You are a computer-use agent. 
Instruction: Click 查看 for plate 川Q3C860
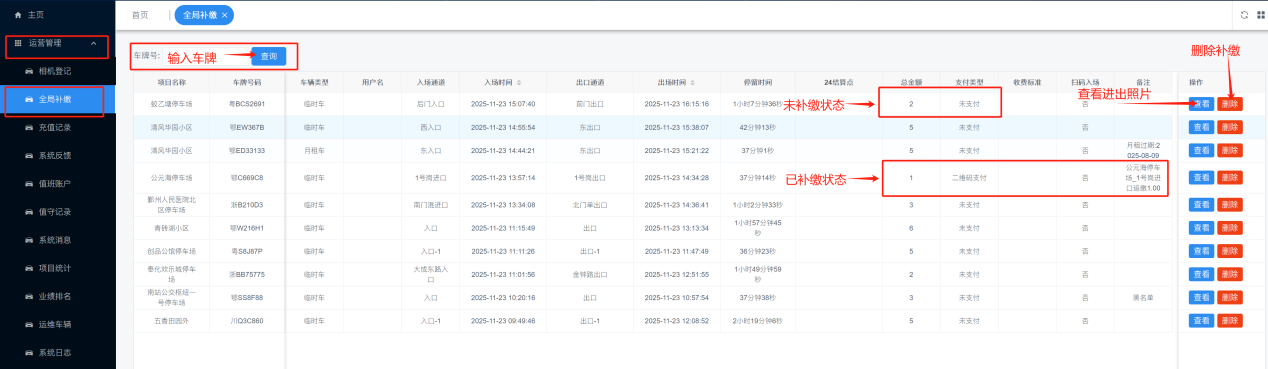(x=1200, y=321)
